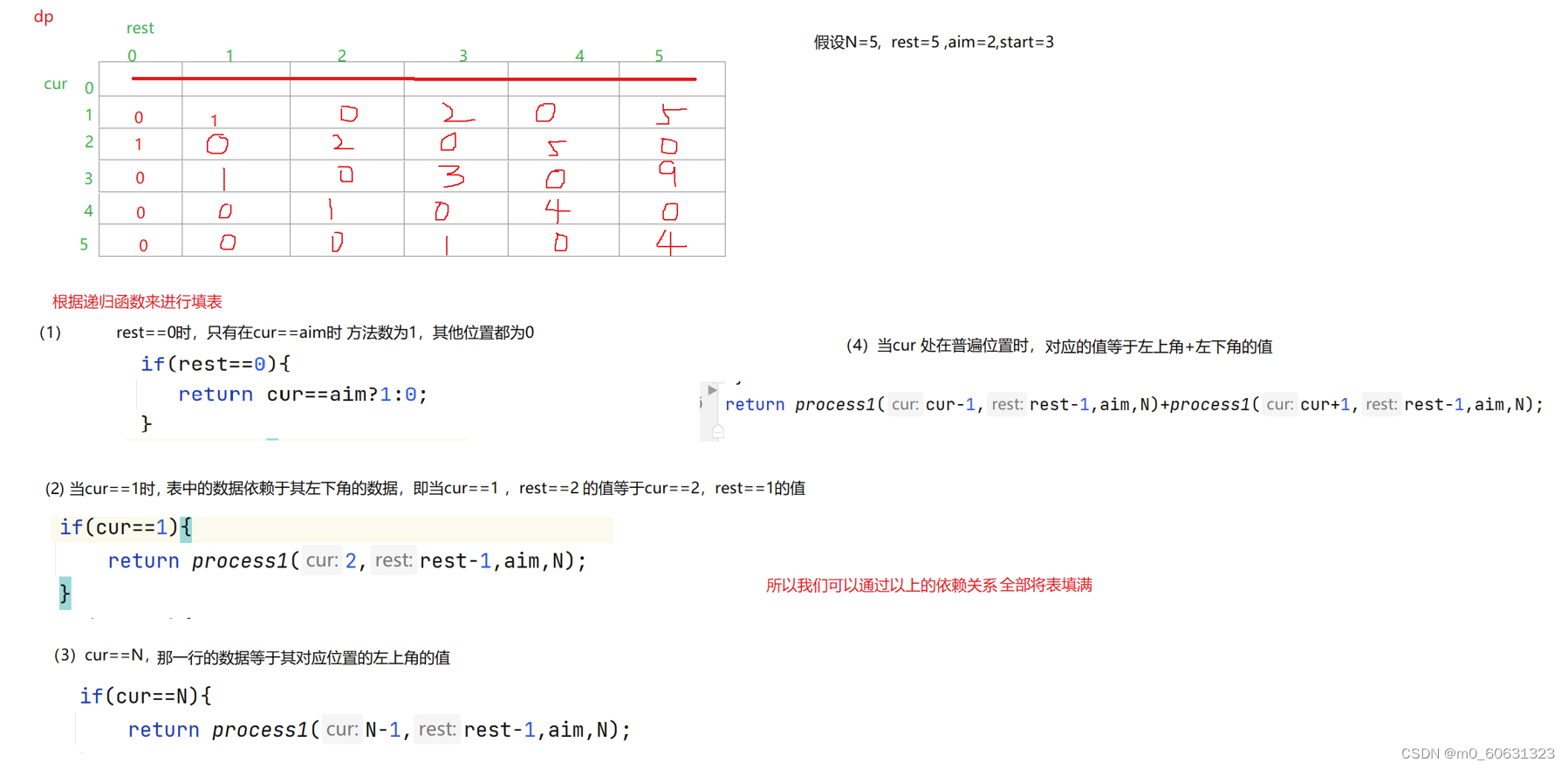Click the green row header '2' left of the table
The height and width of the screenshot is (769, 1568).
point(89,141)
